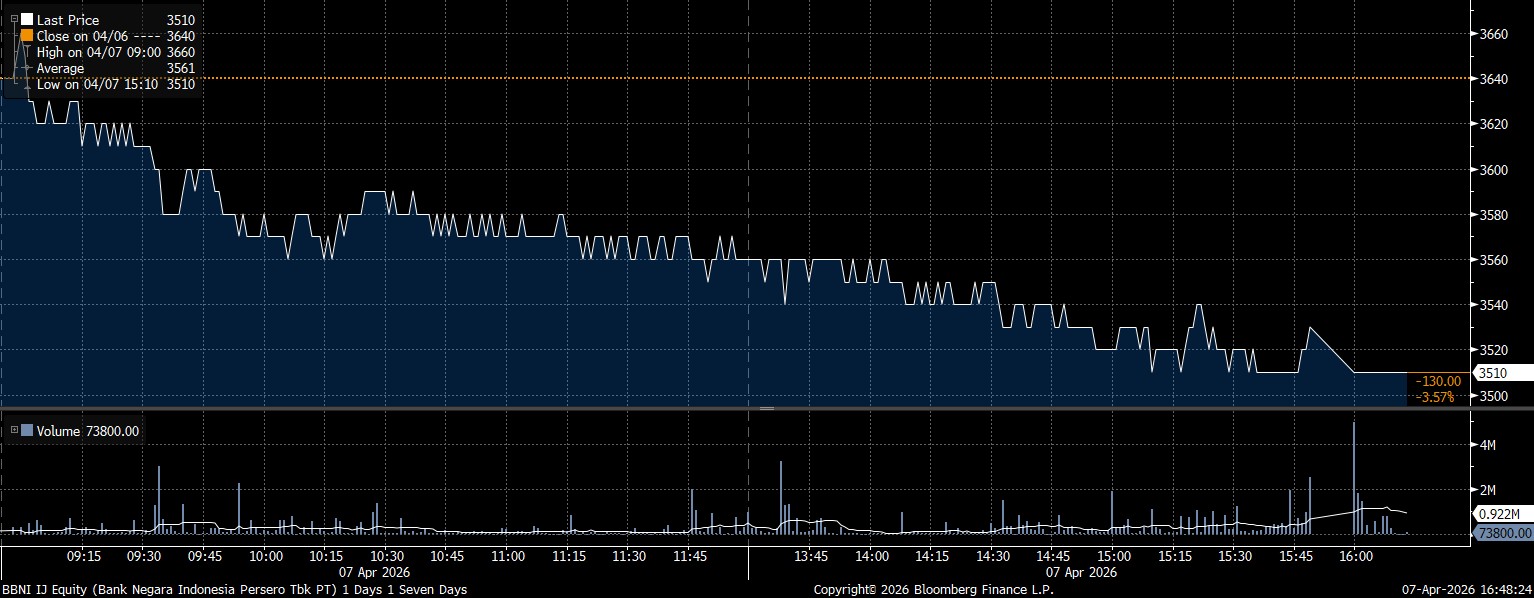Click the 0.922M volume average axis tag

pyautogui.click(x=1496, y=514)
